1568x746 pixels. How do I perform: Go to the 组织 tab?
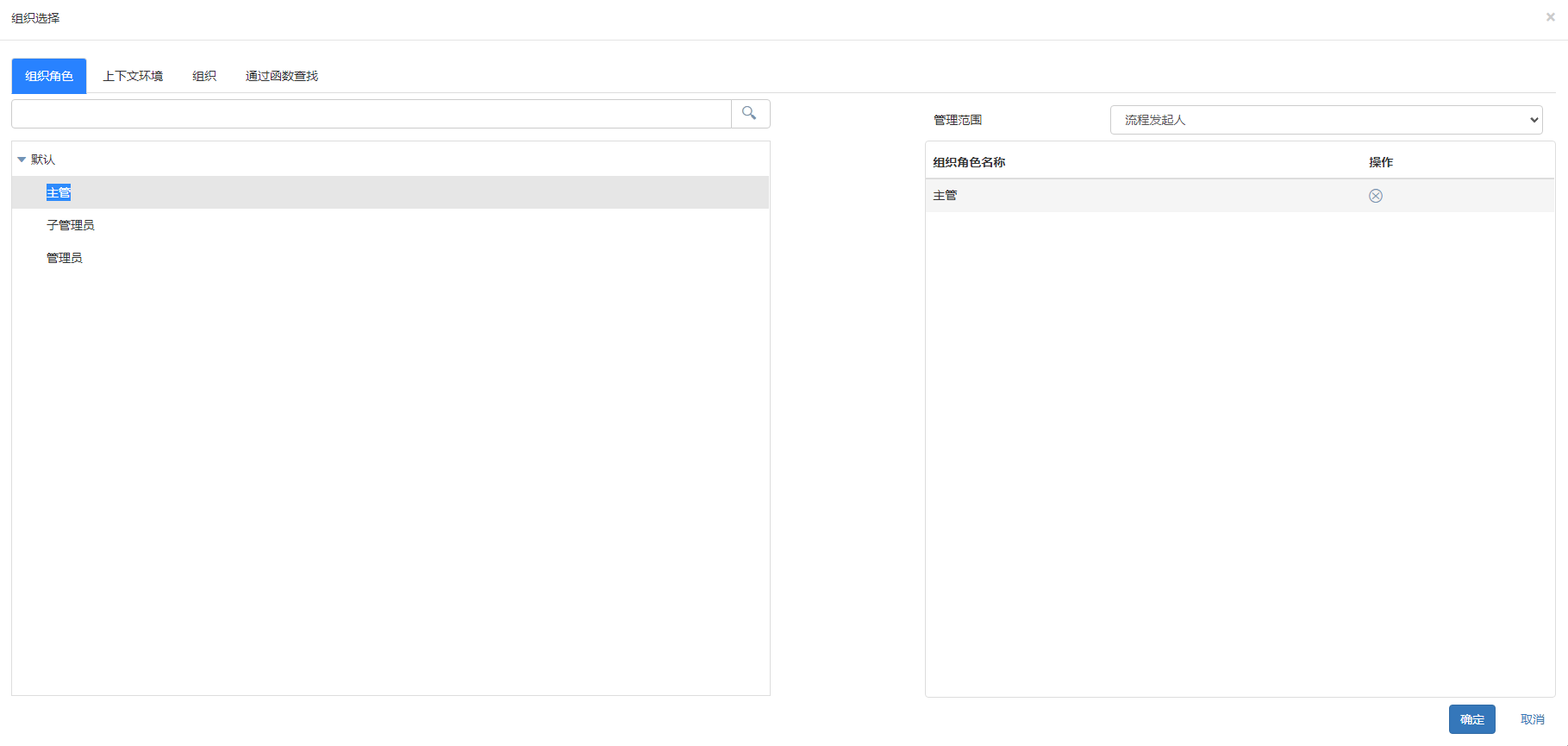click(204, 76)
